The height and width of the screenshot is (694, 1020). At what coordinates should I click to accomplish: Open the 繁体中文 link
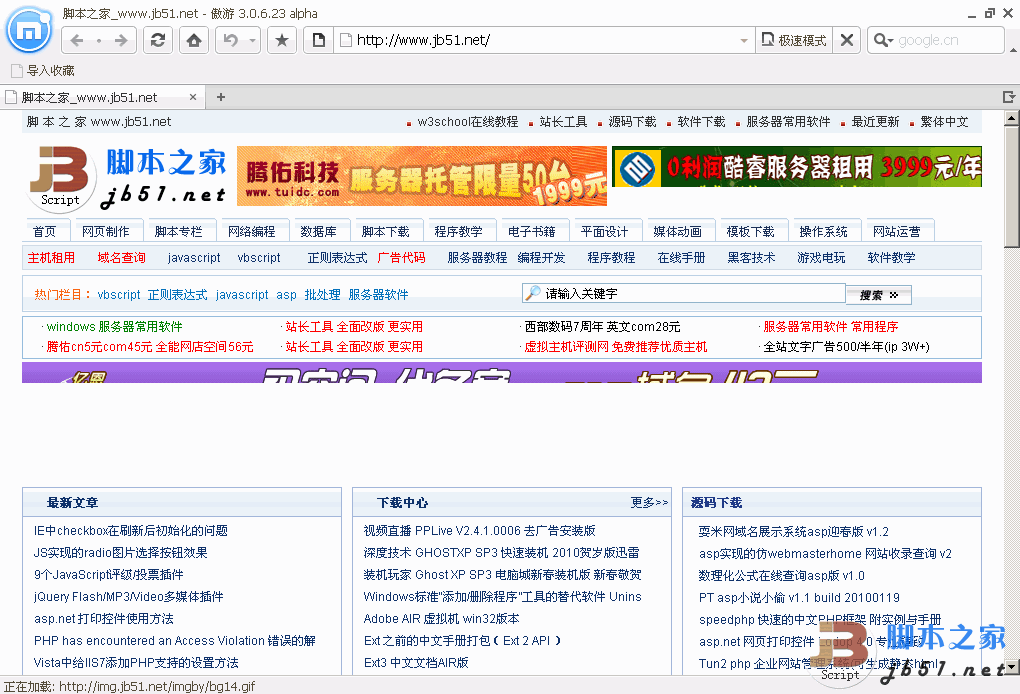pyautogui.click(x=945, y=122)
